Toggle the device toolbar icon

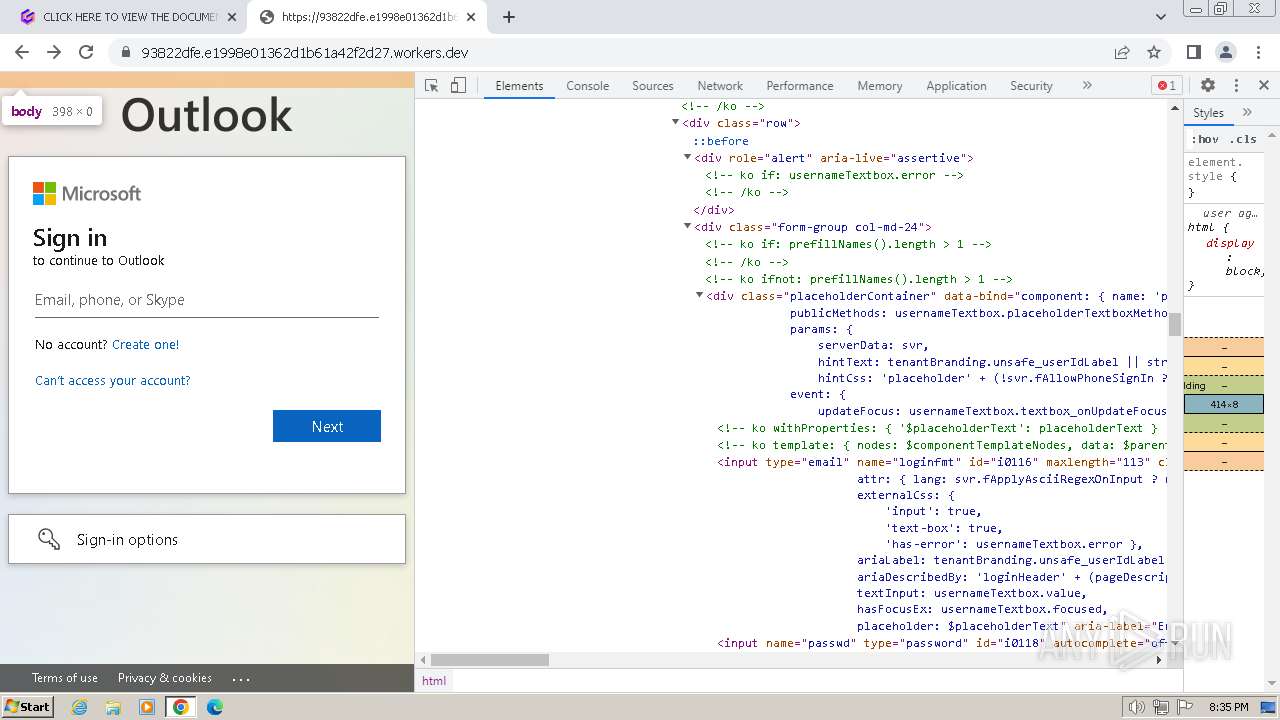[x=458, y=86]
